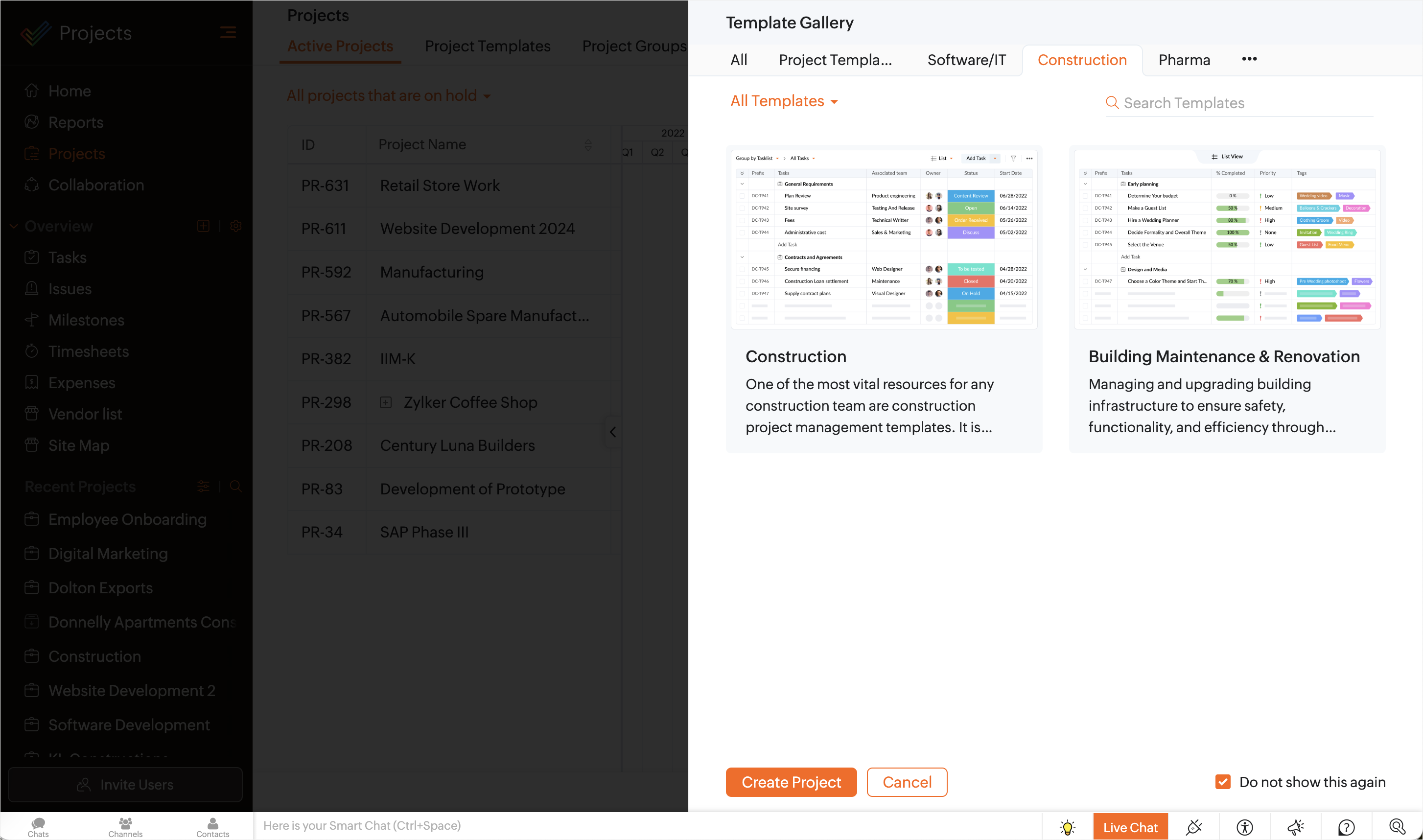Expand the All Templates dropdown

tap(783, 101)
